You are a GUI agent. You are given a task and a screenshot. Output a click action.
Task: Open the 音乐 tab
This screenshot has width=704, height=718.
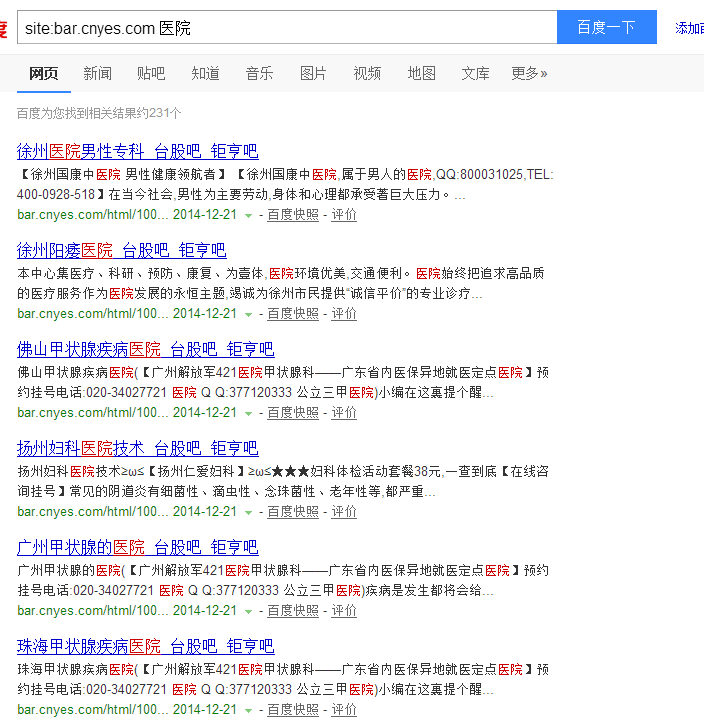click(x=259, y=73)
